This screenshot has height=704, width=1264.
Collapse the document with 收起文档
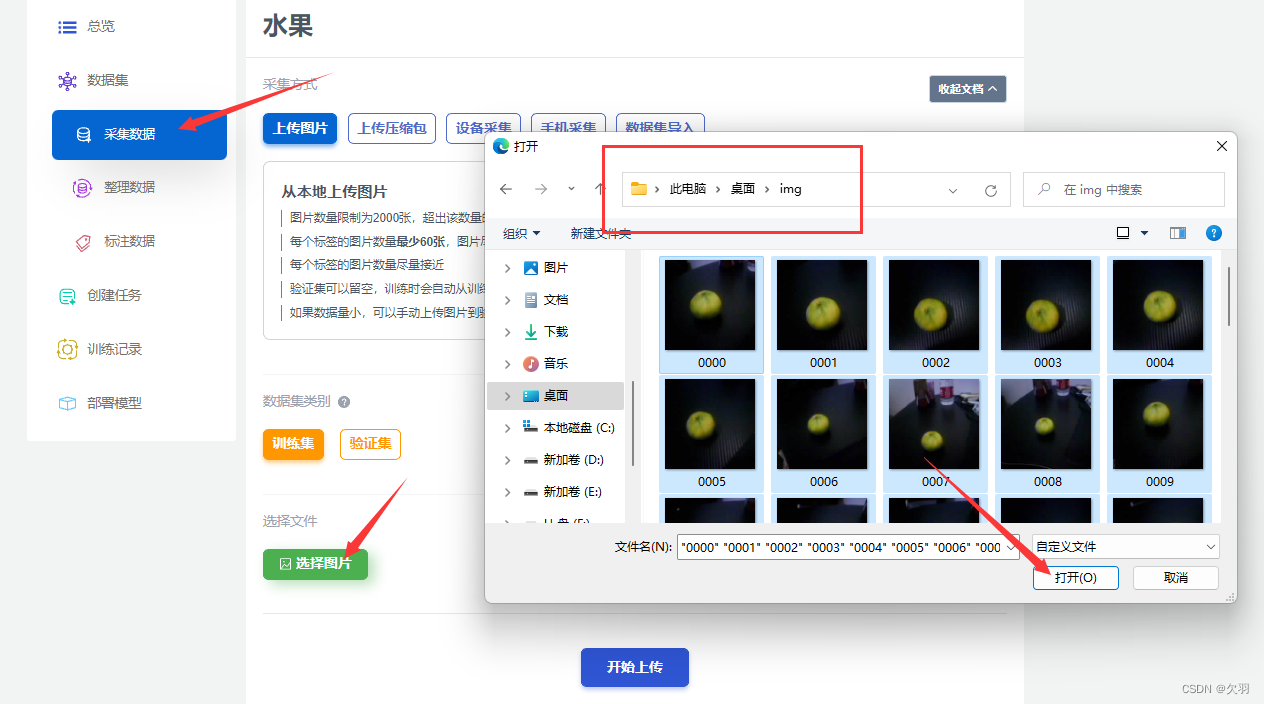[967, 89]
